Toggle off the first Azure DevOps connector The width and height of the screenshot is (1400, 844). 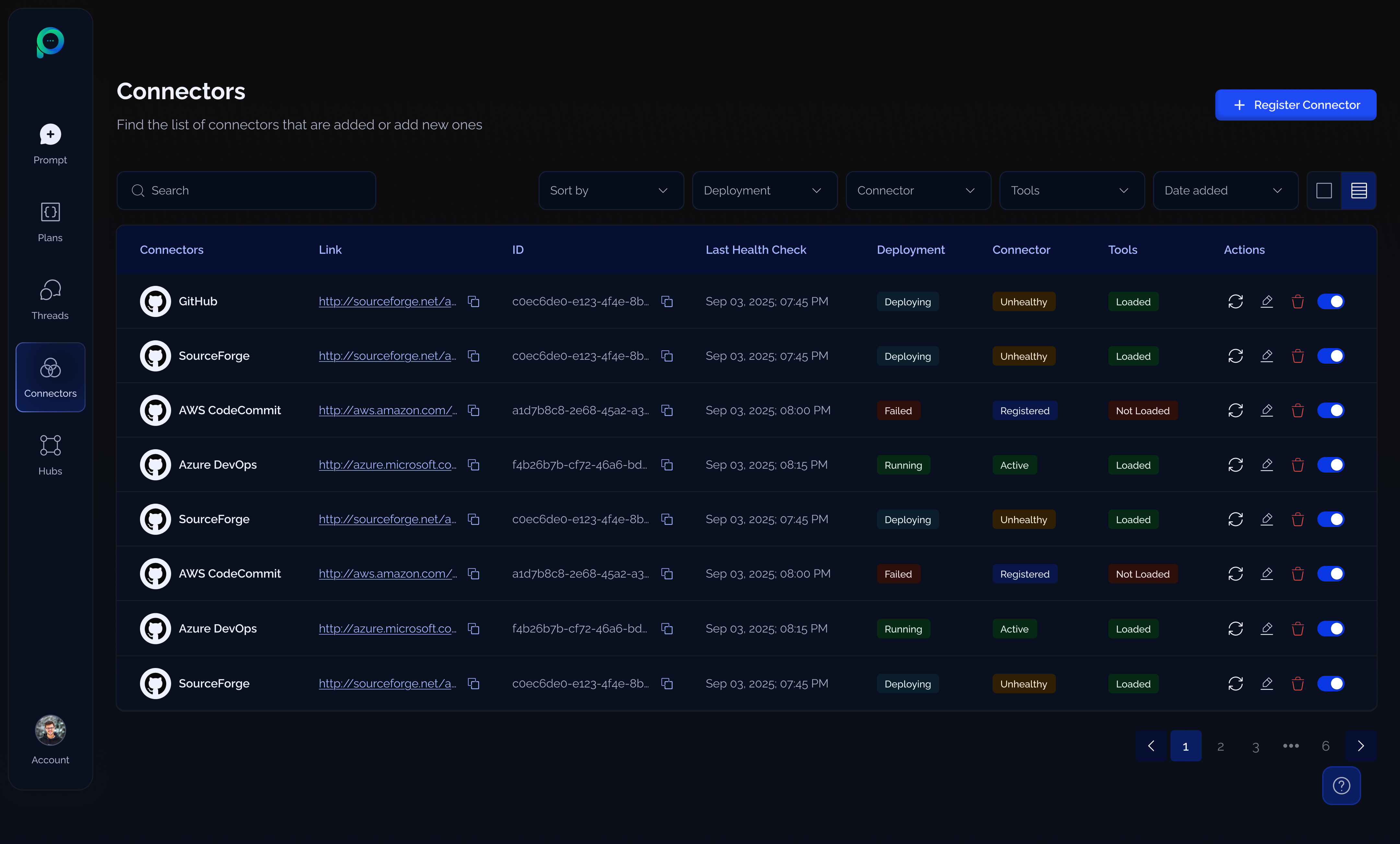pos(1330,465)
